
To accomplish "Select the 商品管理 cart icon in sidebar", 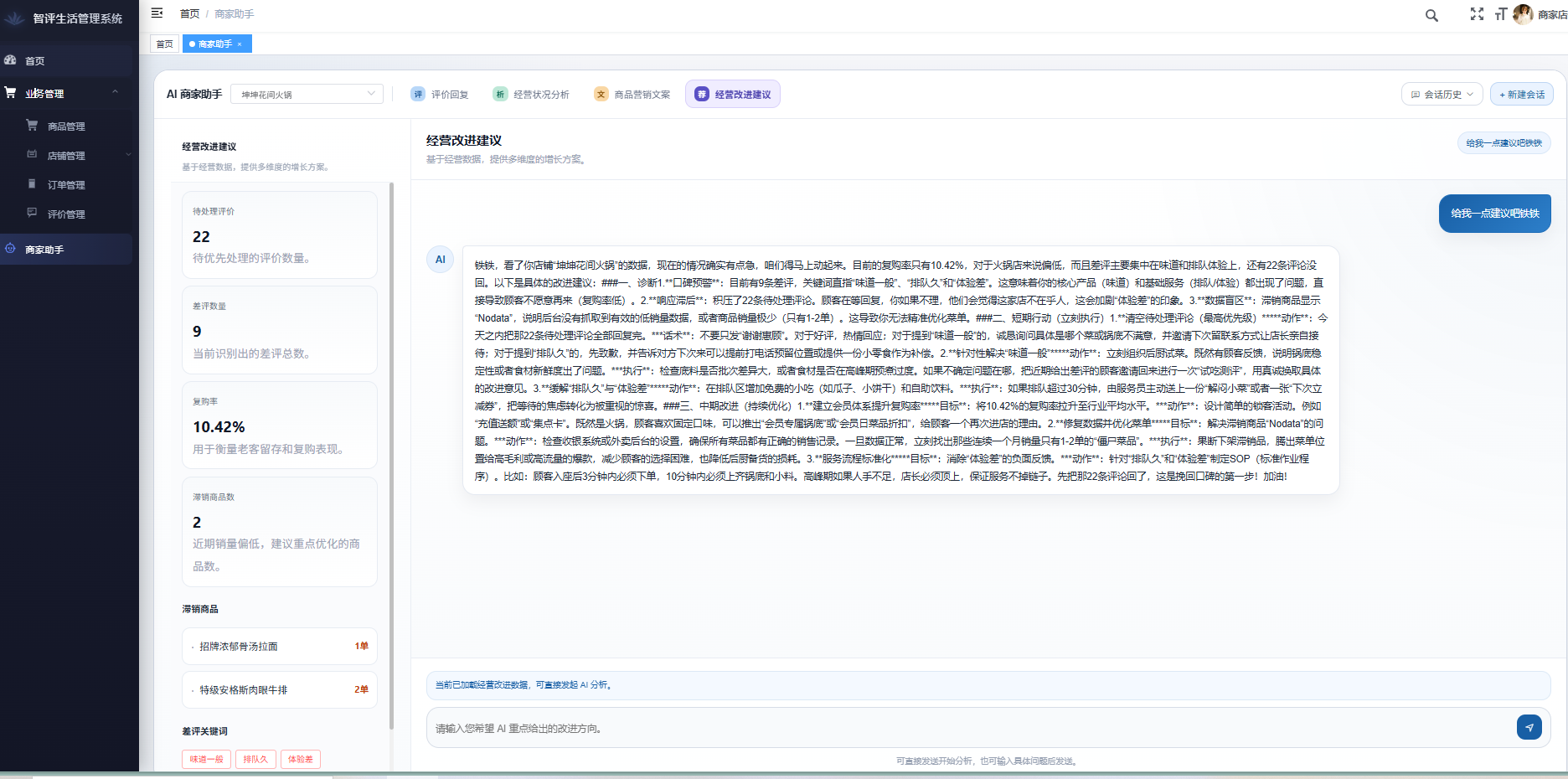I will click(32, 125).
